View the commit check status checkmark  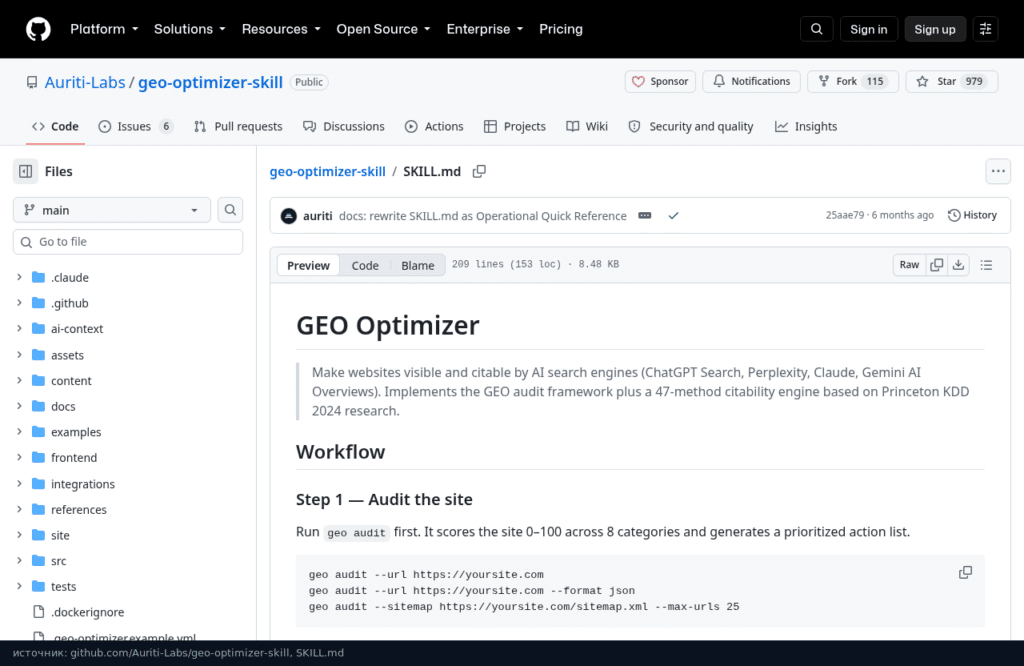pyautogui.click(x=673, y=215)
